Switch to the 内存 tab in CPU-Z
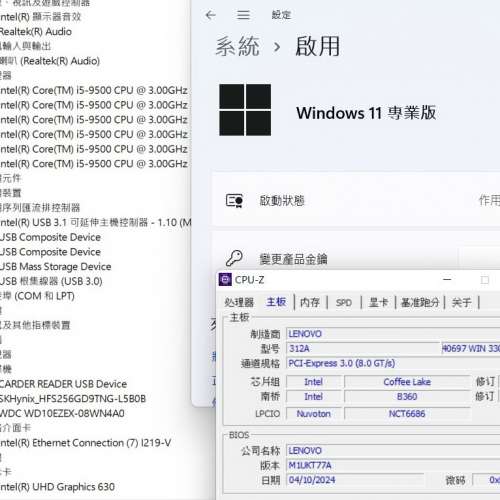This screenshot has width=500, height=500. pyautogui.click(x=310, y=302)
